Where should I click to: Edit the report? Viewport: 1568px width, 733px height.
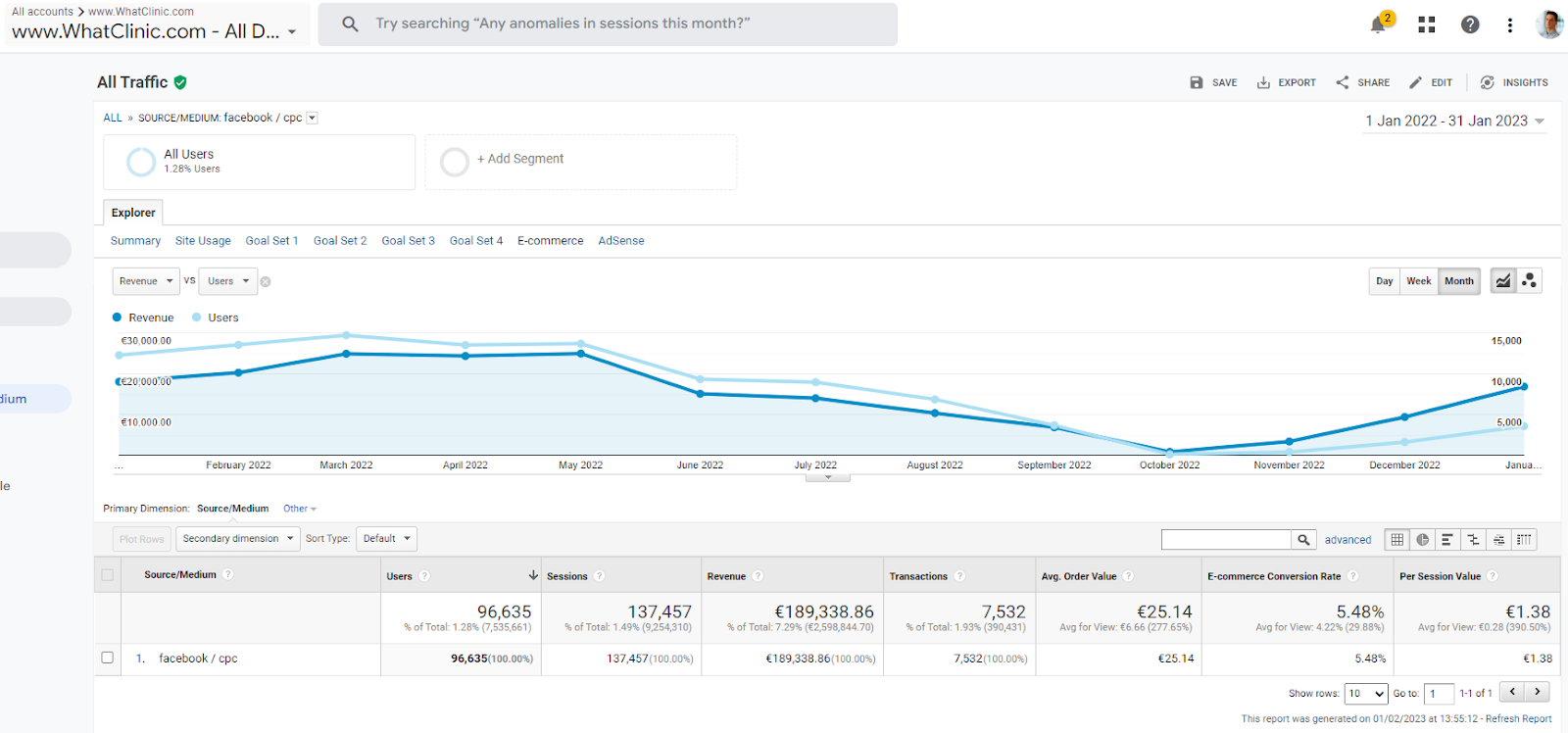tap(1431, 82)
